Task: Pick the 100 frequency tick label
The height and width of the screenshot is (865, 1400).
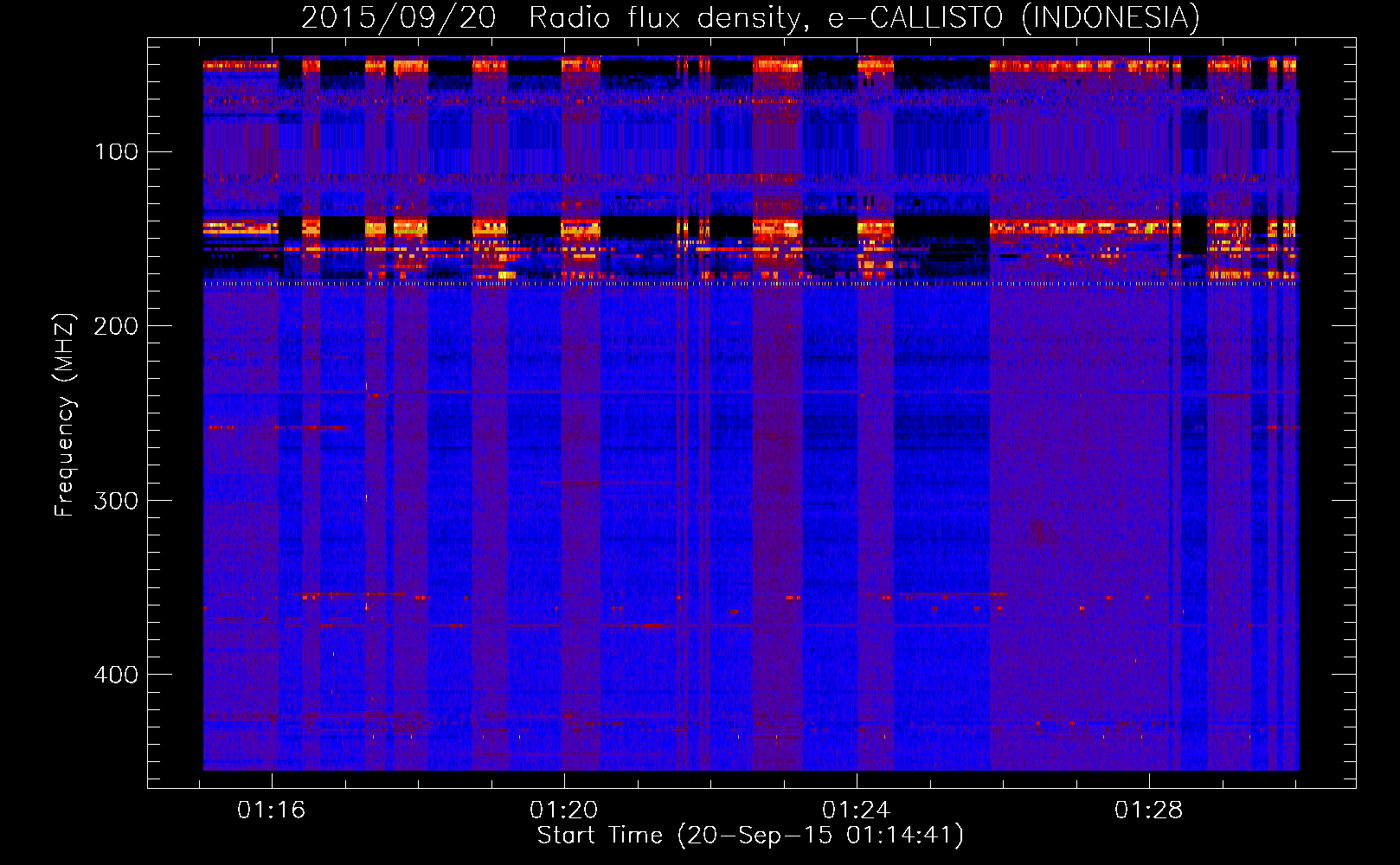Action: [x=117, y=152]
